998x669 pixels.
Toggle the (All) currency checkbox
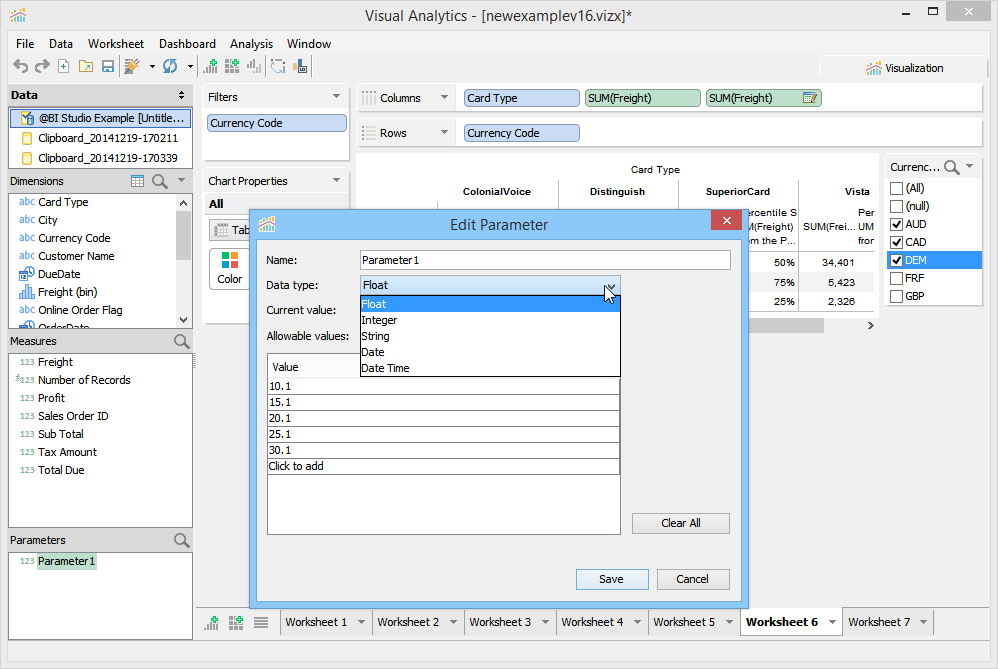tap(897, 189)
